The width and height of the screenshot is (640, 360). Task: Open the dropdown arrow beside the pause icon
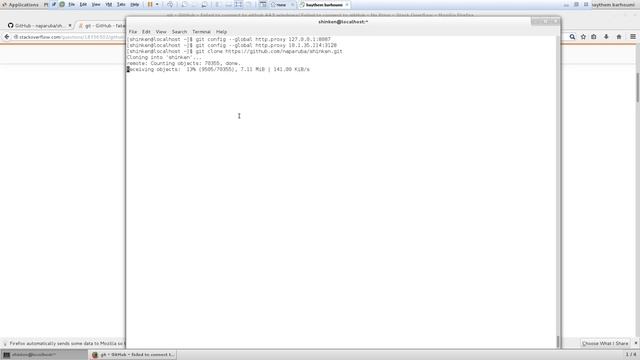(x=157, y=4)
